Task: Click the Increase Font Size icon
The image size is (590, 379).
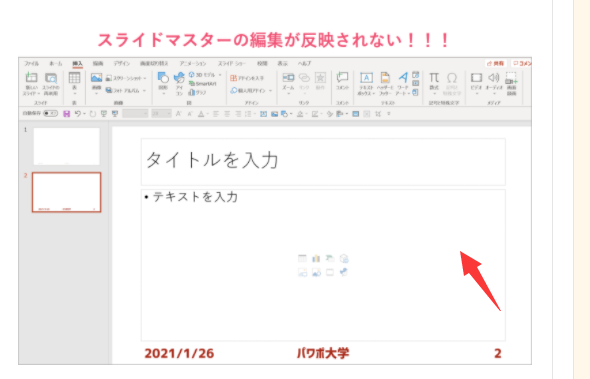Action: click(179, 114)
